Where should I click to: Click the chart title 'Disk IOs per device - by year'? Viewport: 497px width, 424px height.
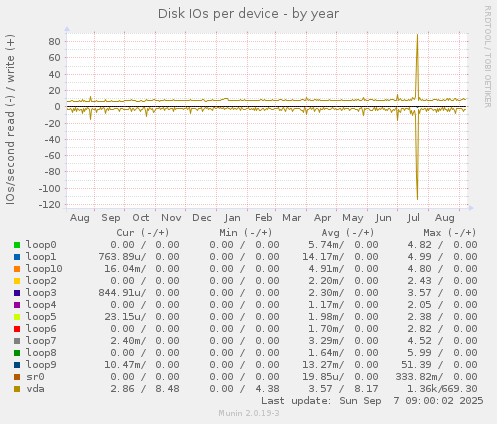248,14
